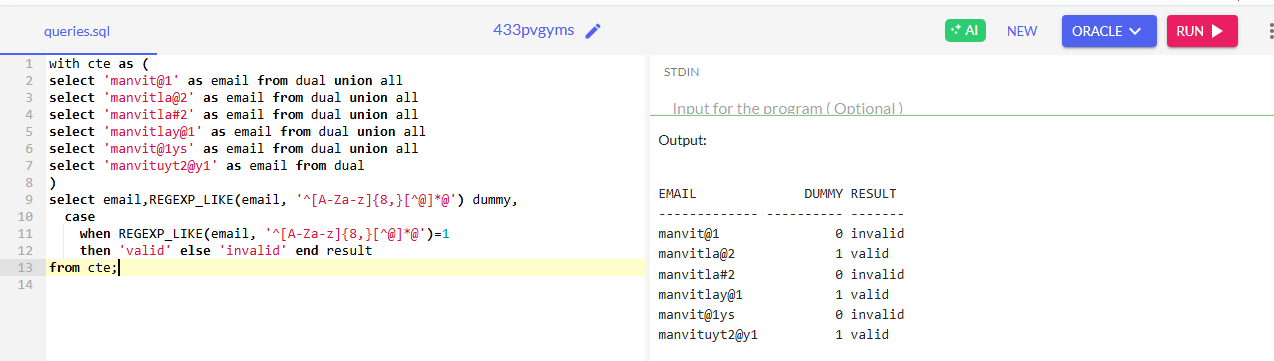Click the 'dummy,' alias in line 9
The image size is (1274, 361).
[494, 200]
